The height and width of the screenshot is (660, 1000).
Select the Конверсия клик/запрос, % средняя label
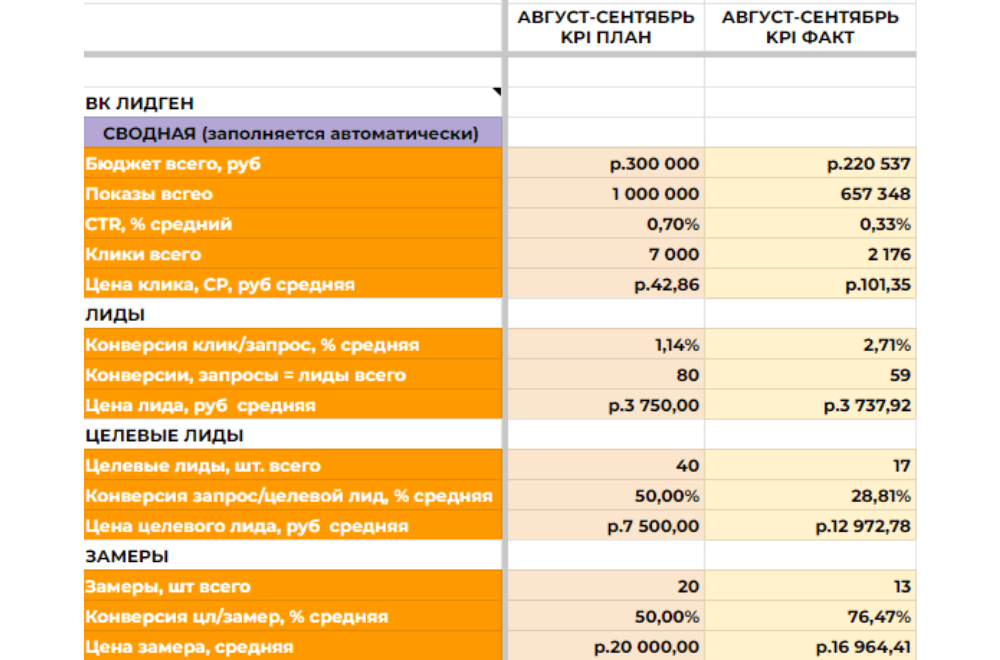(x=293, y=344)
